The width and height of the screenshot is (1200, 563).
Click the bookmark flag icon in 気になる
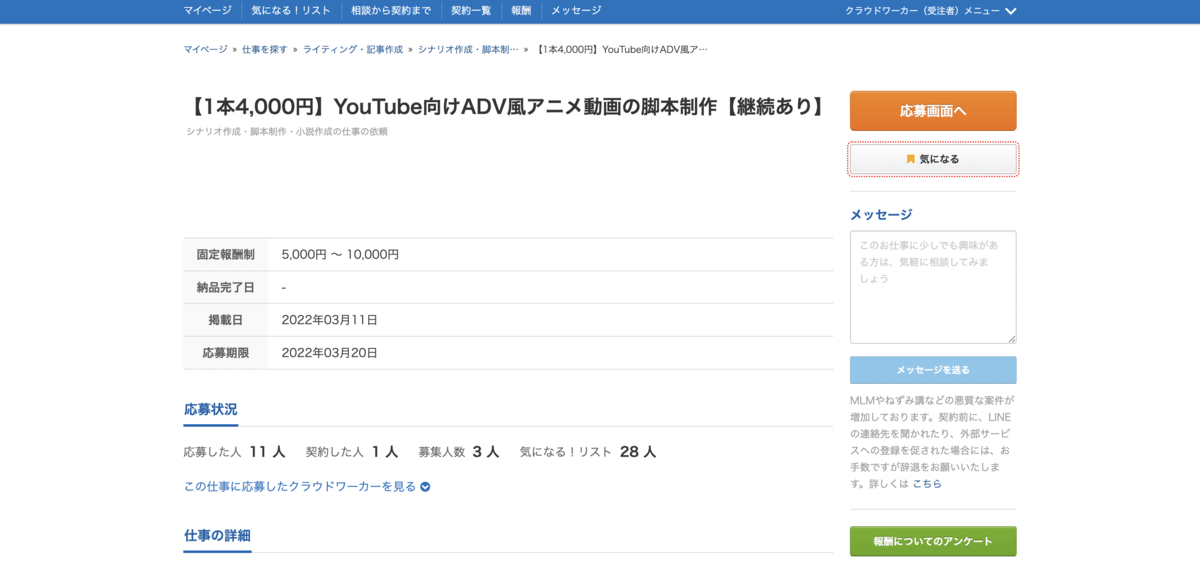click(x=911, y=159)
